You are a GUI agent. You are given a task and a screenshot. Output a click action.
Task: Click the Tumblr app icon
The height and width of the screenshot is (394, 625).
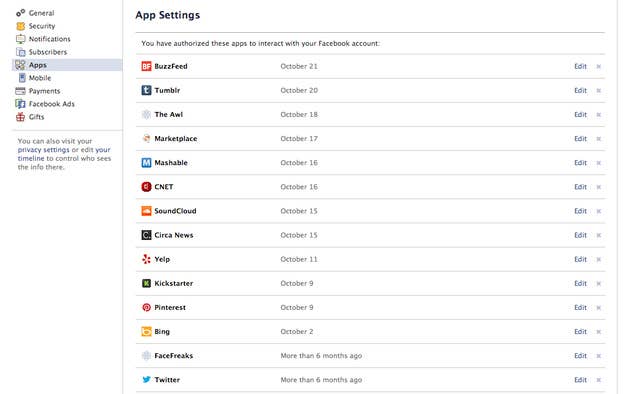(x=146, y=90)
